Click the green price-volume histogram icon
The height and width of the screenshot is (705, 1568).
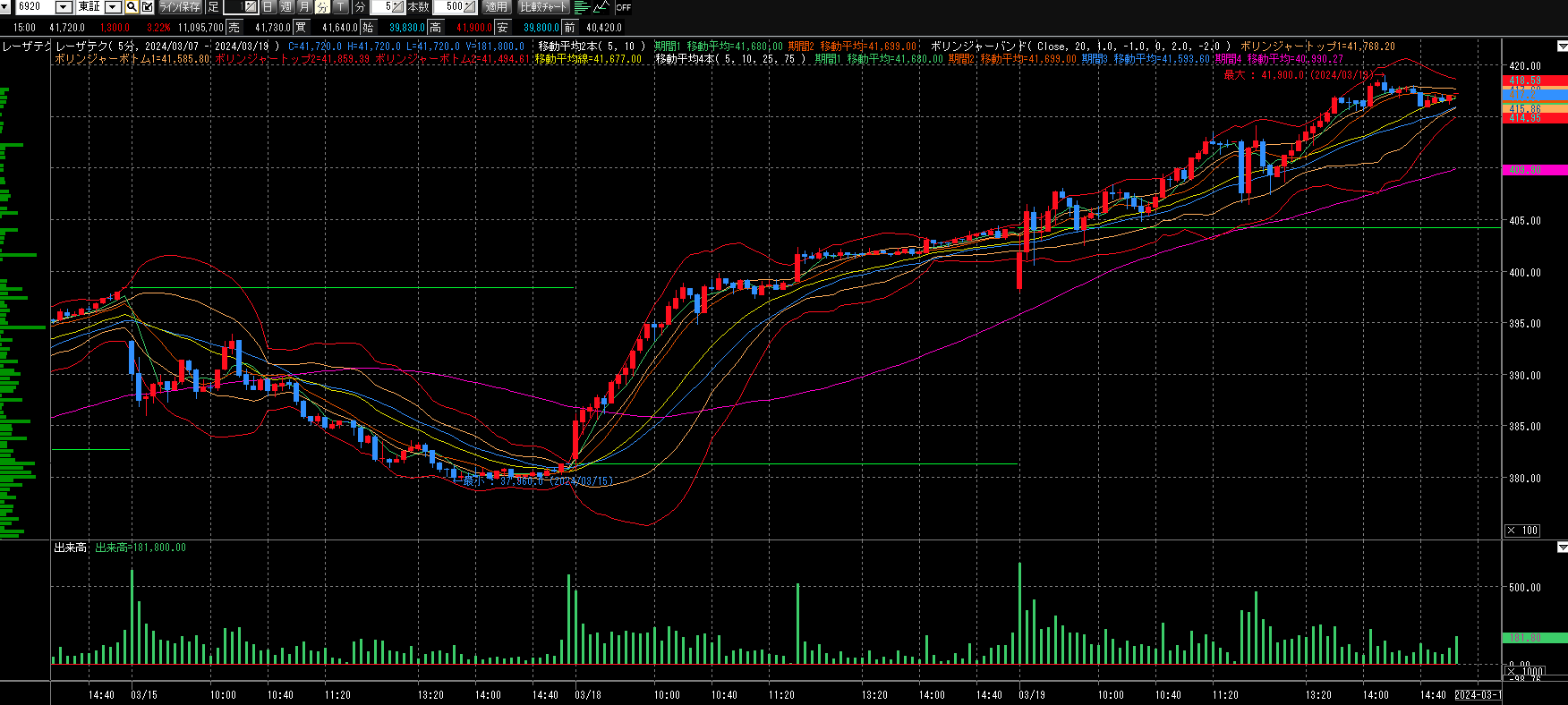582,7
